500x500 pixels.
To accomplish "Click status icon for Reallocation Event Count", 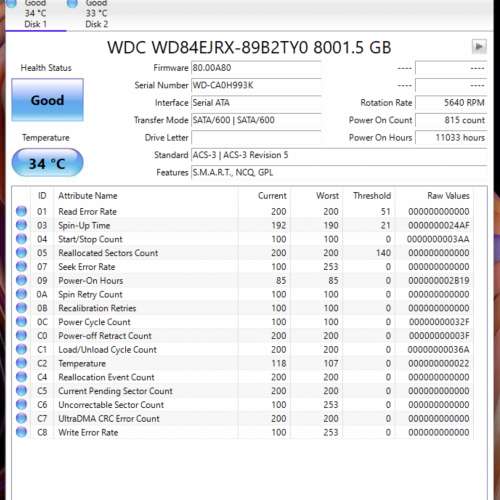I will click(21, 377).
